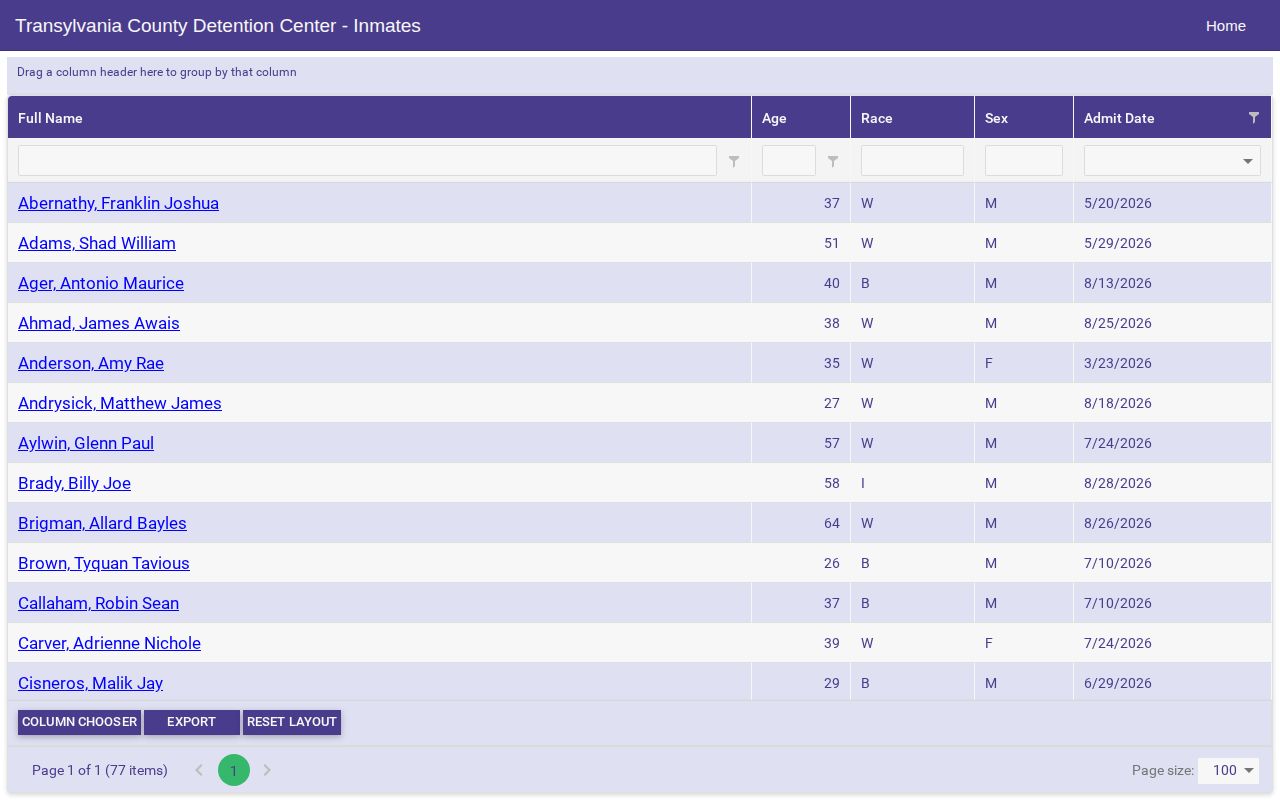This screenshot has height=800, width=1280.
Task: Click the Age filter-row funnel icon
Action: [833, 161]
